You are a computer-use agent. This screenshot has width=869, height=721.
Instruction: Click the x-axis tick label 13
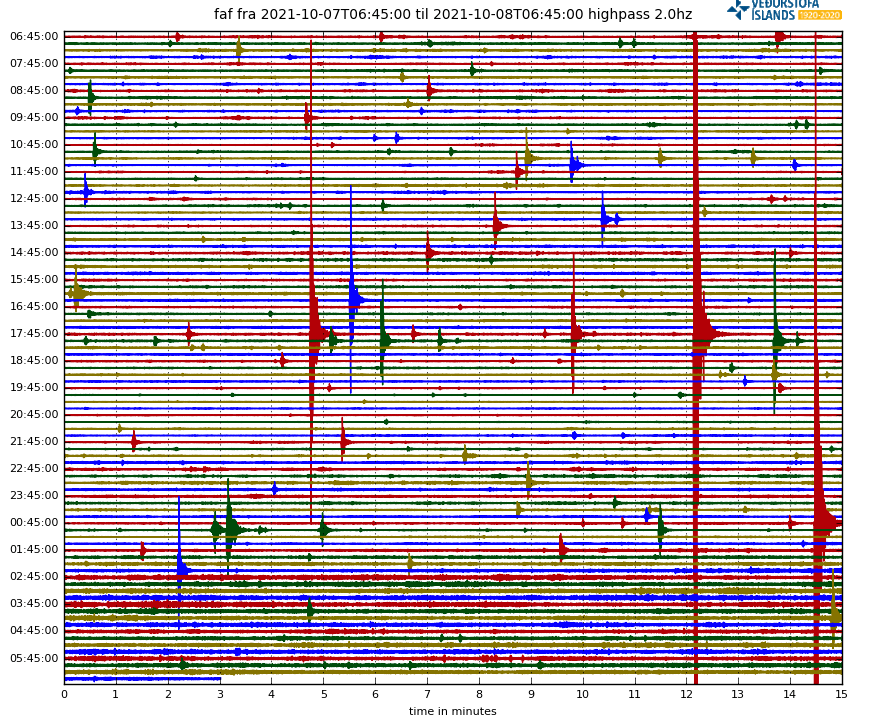[738, 694]
